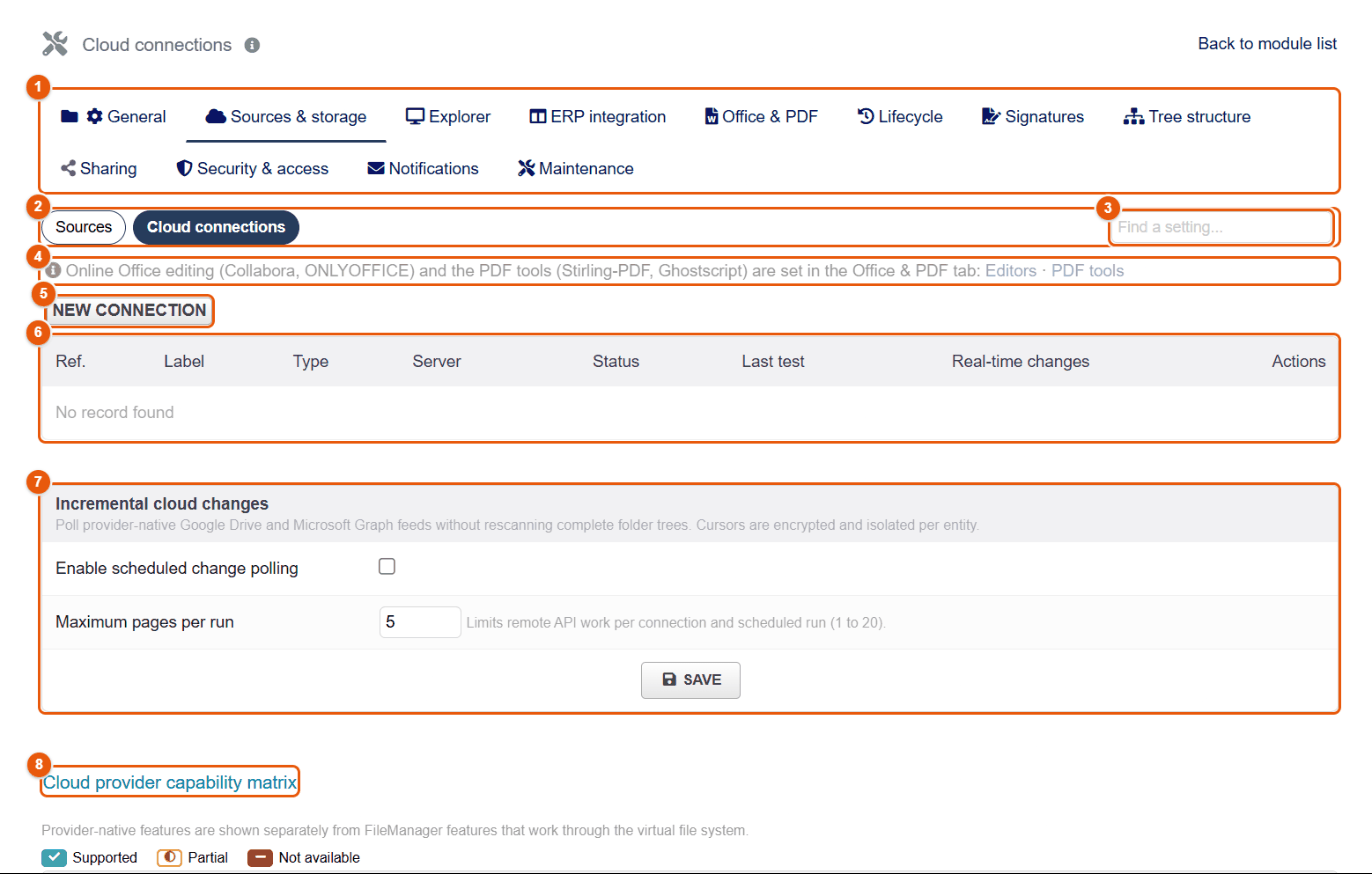Open the Sharing tab
This screenshot has width=1372, height=874.
point(99,168)
